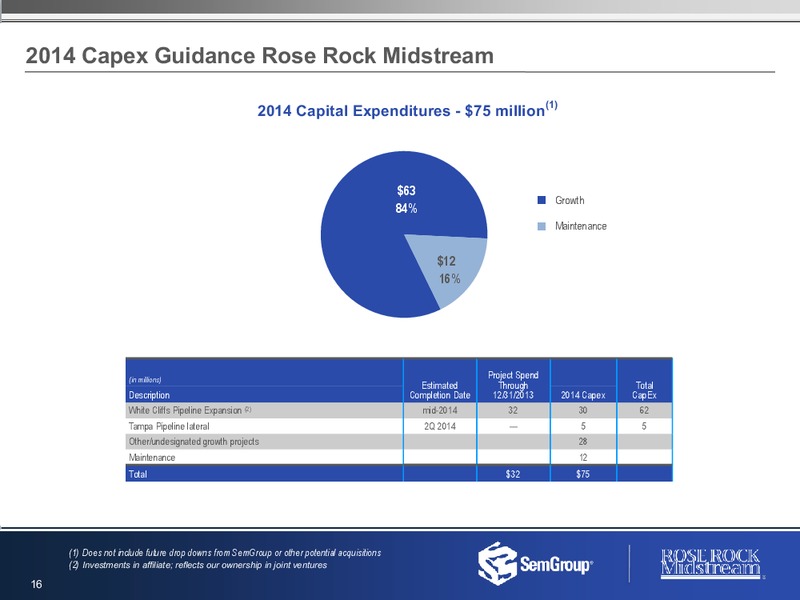Click the 'Estimated Completion Date' column header

440,390
